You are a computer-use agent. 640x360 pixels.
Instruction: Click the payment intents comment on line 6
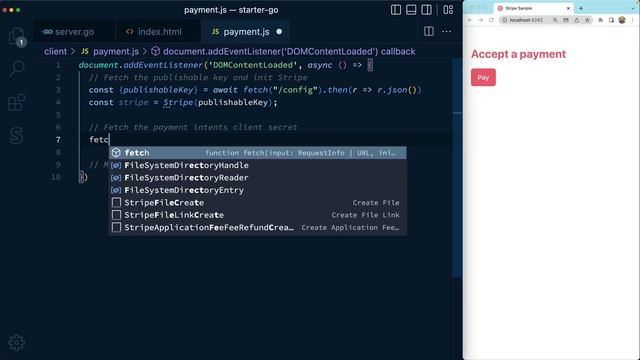pyautogui.click(x=193, y=127)
